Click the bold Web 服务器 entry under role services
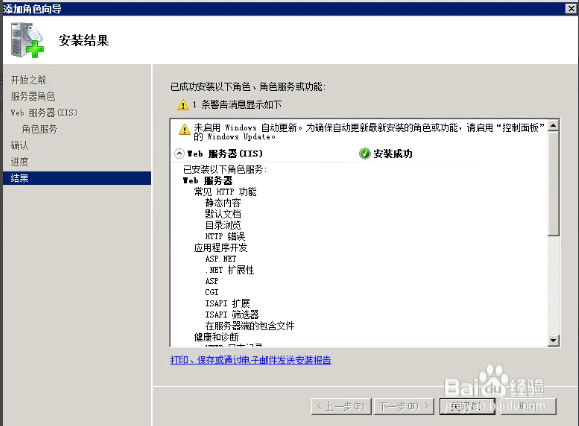The height and width of the screenshot is (426, 579). (x=208, y=181)
